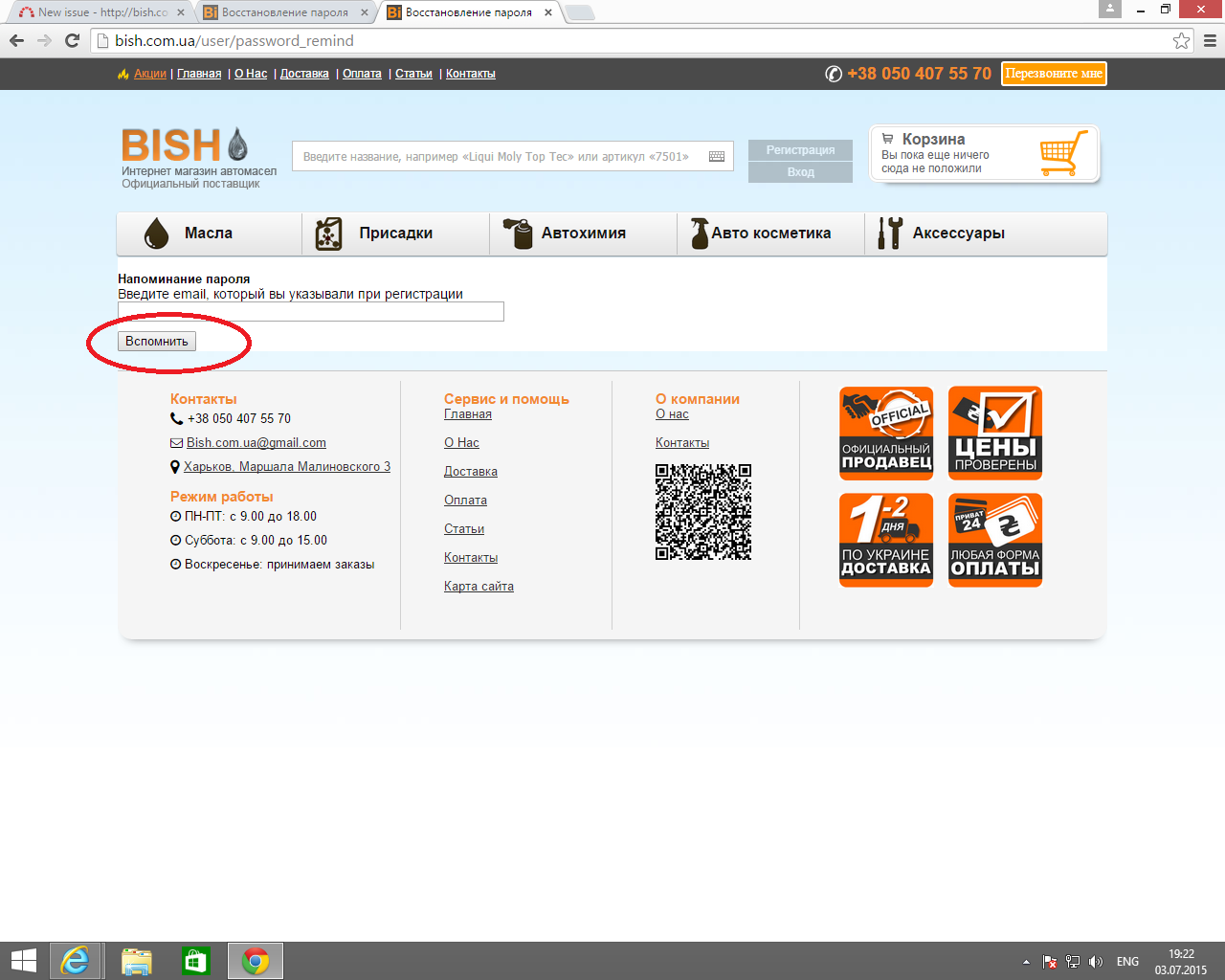The height and width of the screenshot is (980, 1225).
Task: Click the any payment method badge
Action: tap(994, 540)
